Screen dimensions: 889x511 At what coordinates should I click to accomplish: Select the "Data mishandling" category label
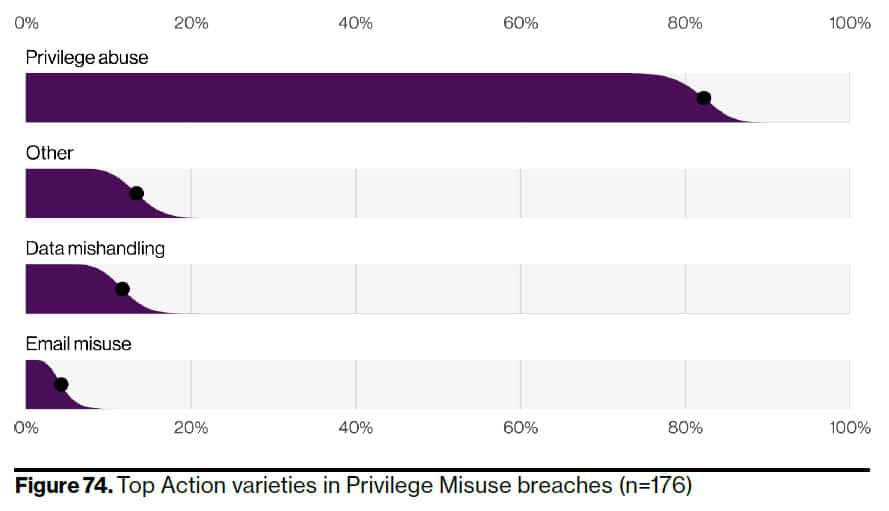(95, 248)
